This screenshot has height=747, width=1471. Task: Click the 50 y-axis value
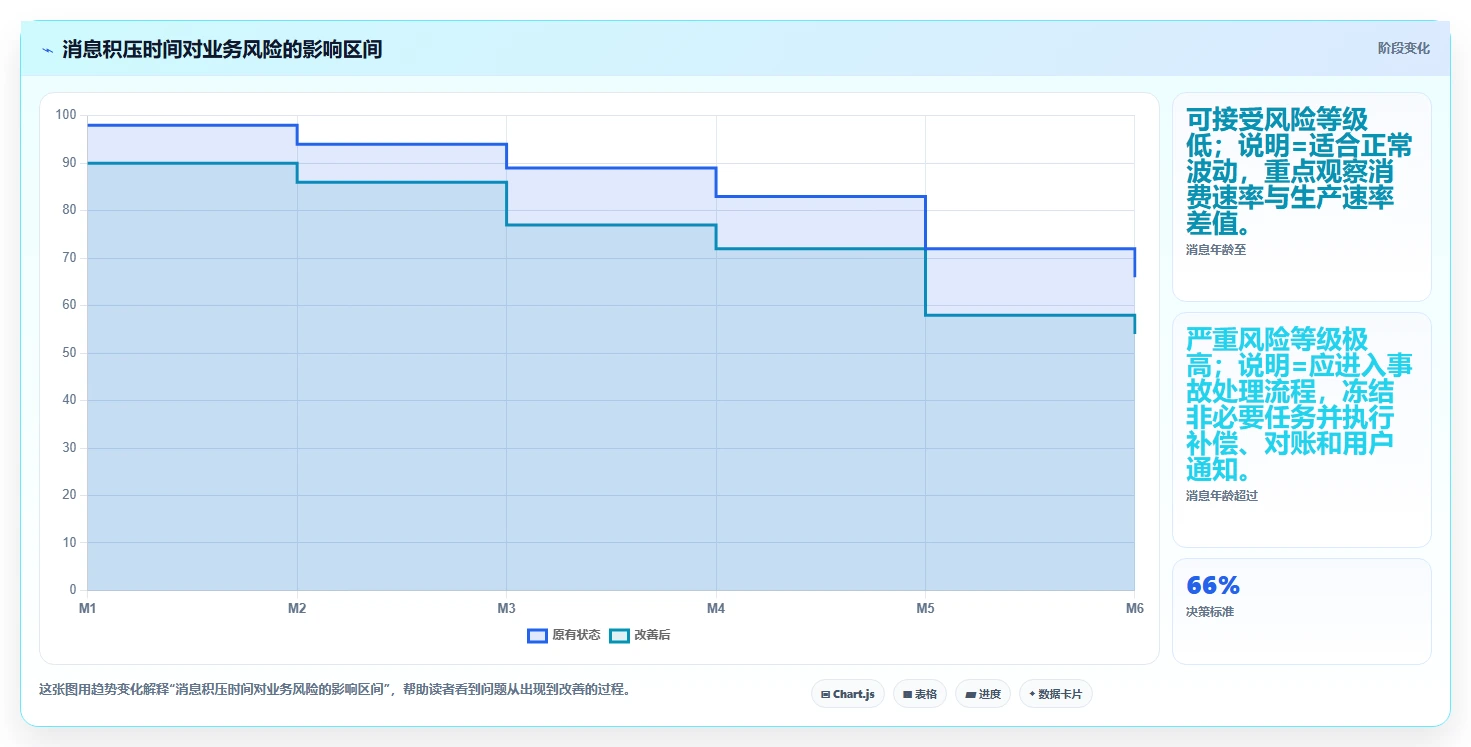tap(69, 353)
